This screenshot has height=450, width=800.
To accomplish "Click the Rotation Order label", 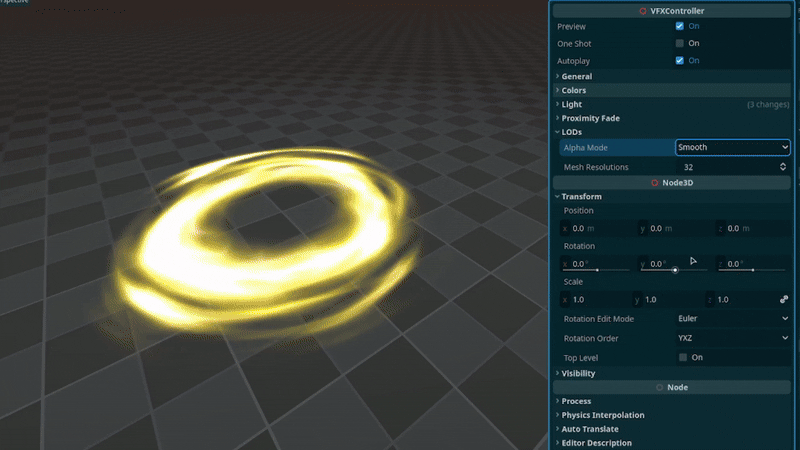I will [590, 338].
